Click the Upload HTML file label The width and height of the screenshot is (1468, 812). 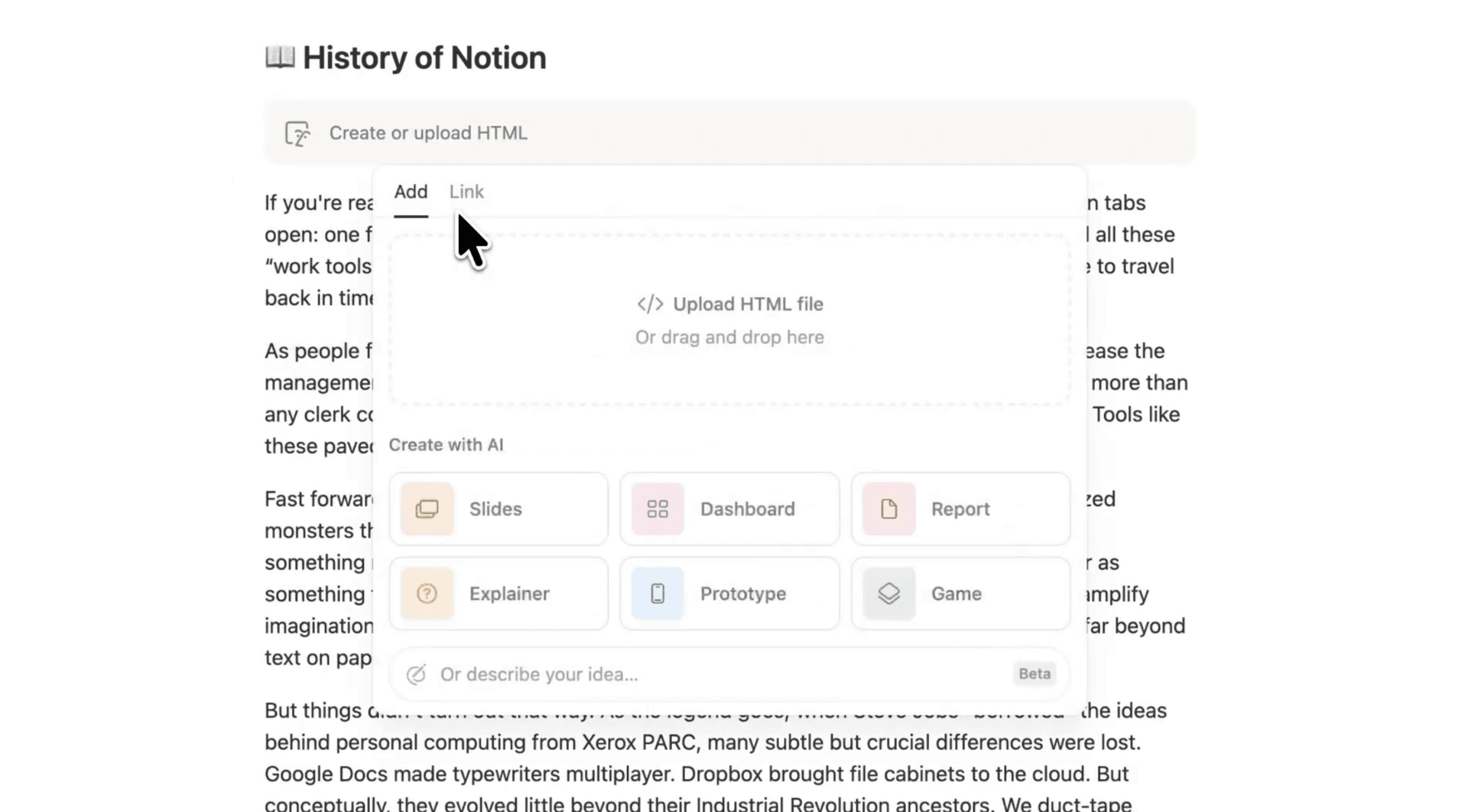[748, 304]
